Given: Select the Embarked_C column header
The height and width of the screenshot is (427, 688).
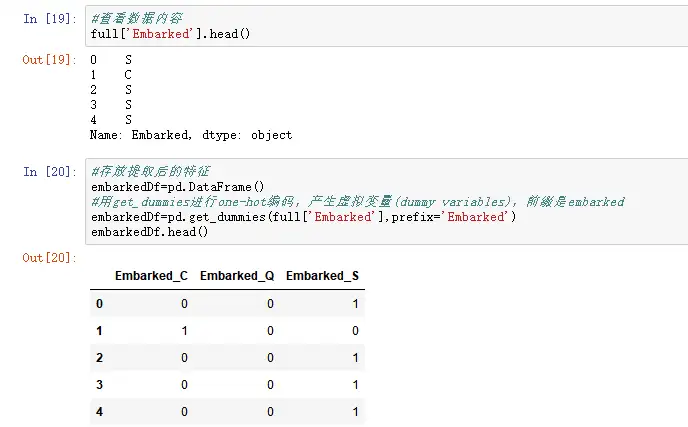Looking at the screenshot, I should (151, 276).
